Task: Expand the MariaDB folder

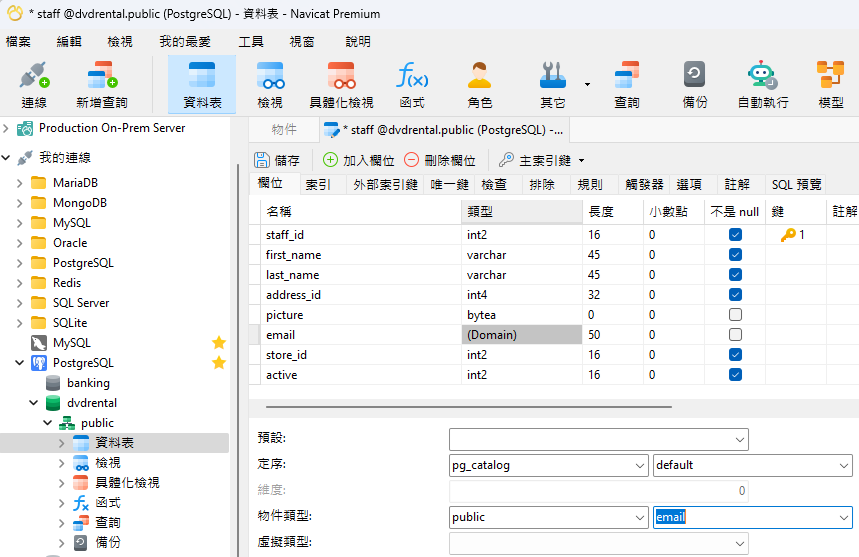Action: 19,183
